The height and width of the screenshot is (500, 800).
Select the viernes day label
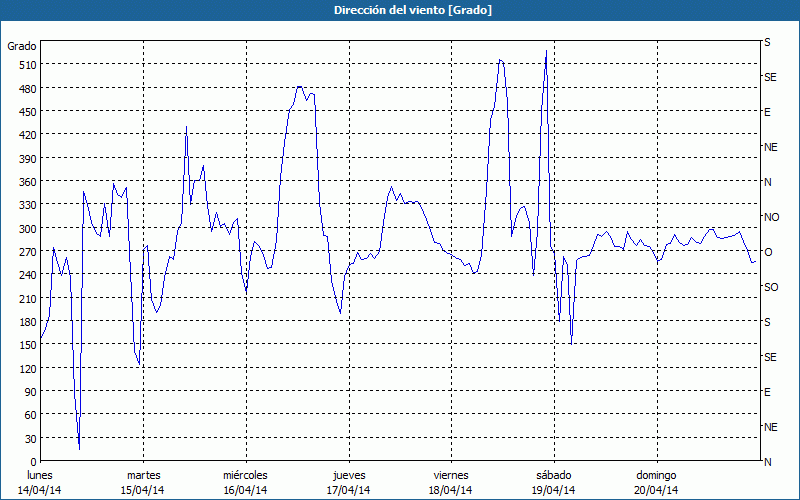coord(451,475)
